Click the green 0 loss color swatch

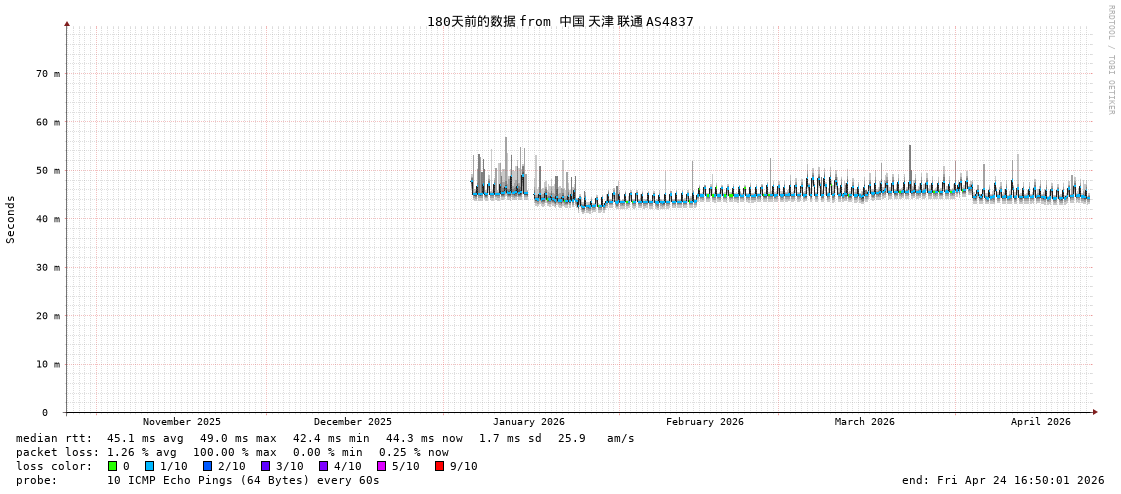(x=113, y=466)
